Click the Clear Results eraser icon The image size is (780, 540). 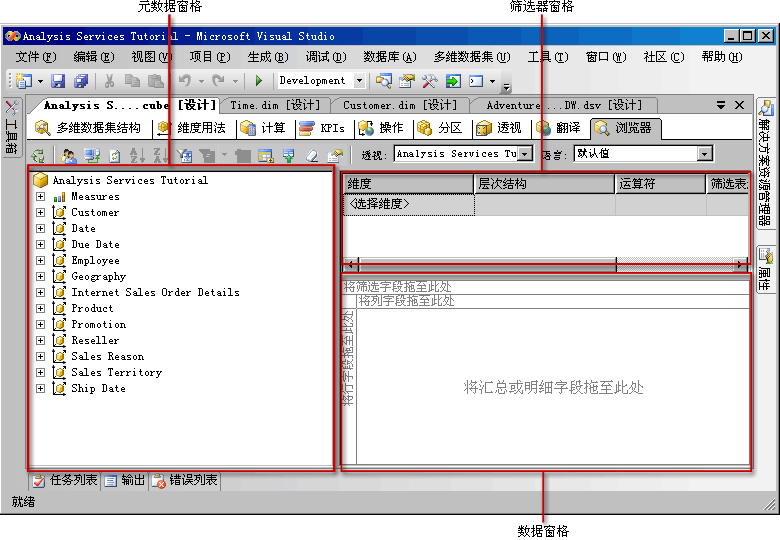pos(312,156)
